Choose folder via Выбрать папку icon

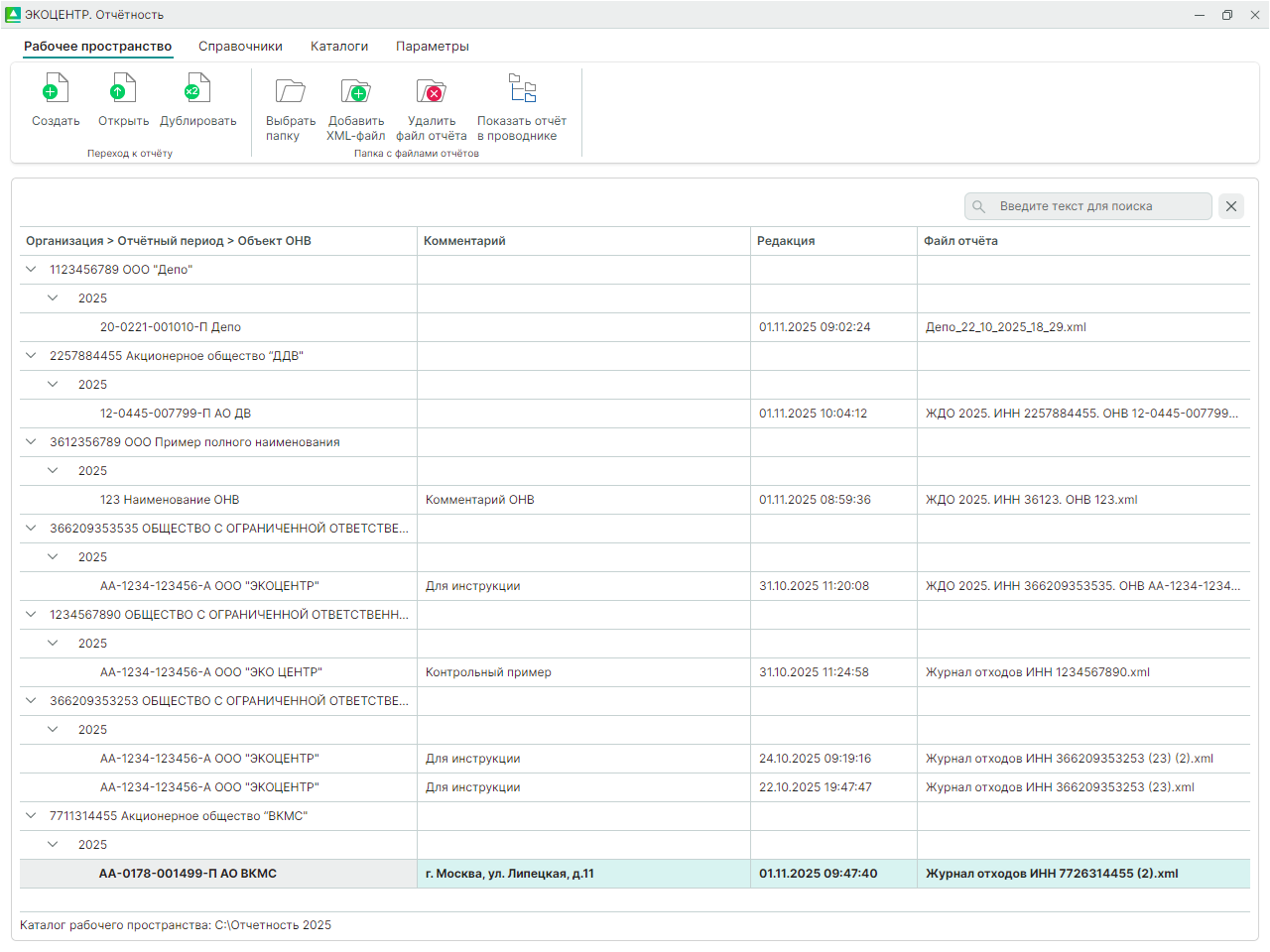(290, 92)
